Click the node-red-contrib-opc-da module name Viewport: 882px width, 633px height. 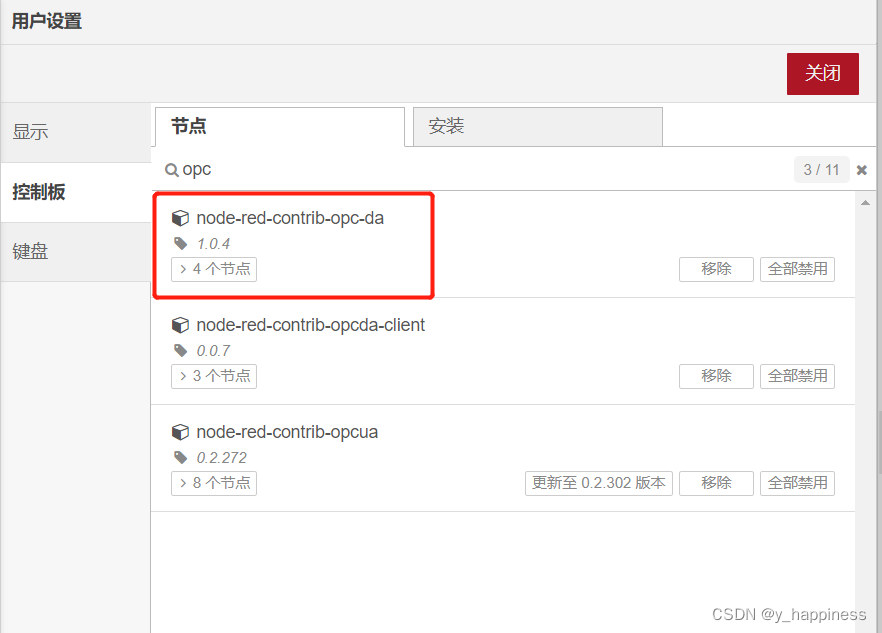pyautogui.click(x=290, y=218)
